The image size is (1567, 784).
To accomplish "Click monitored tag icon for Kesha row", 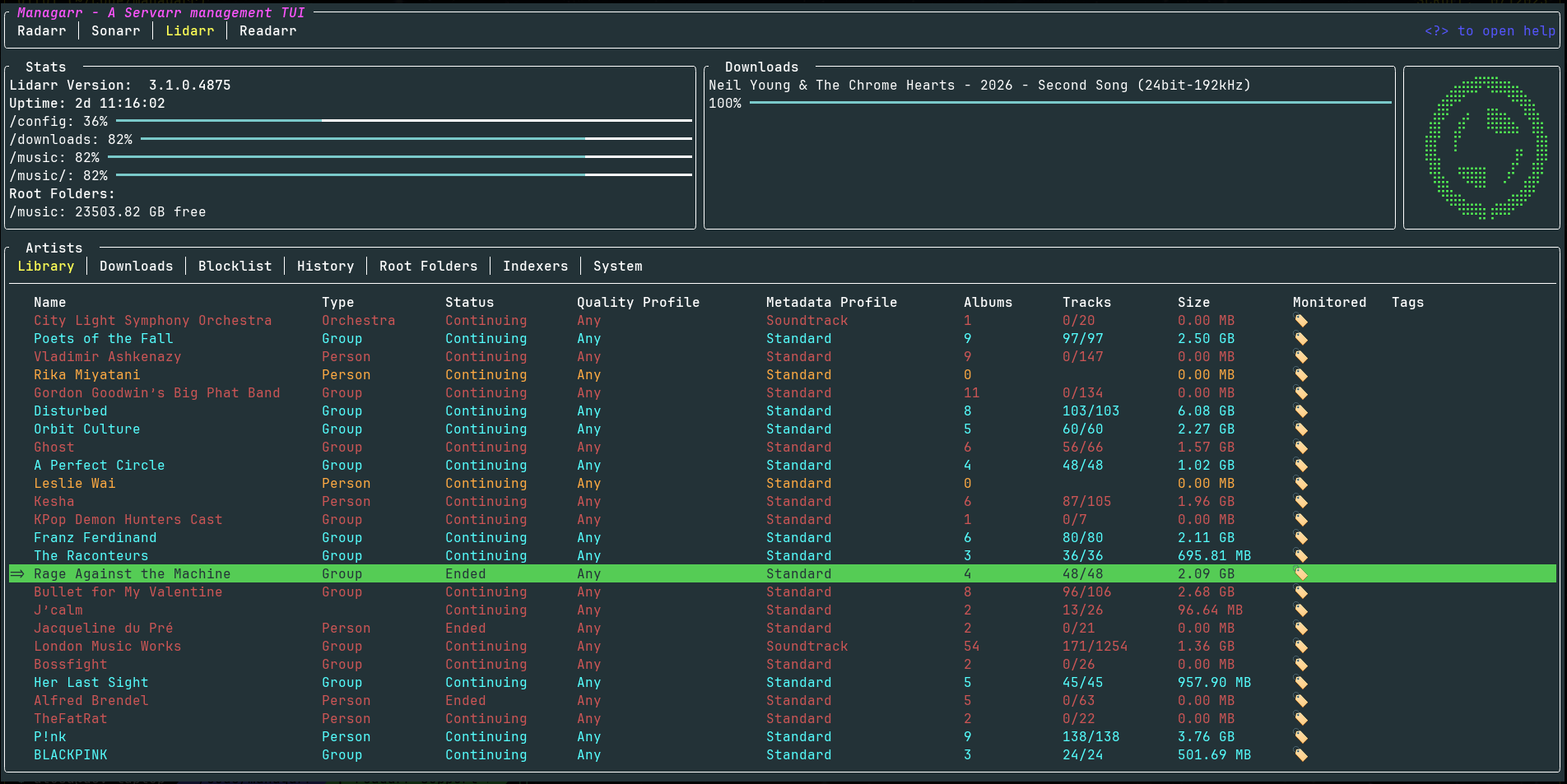I will (1300, 502).
